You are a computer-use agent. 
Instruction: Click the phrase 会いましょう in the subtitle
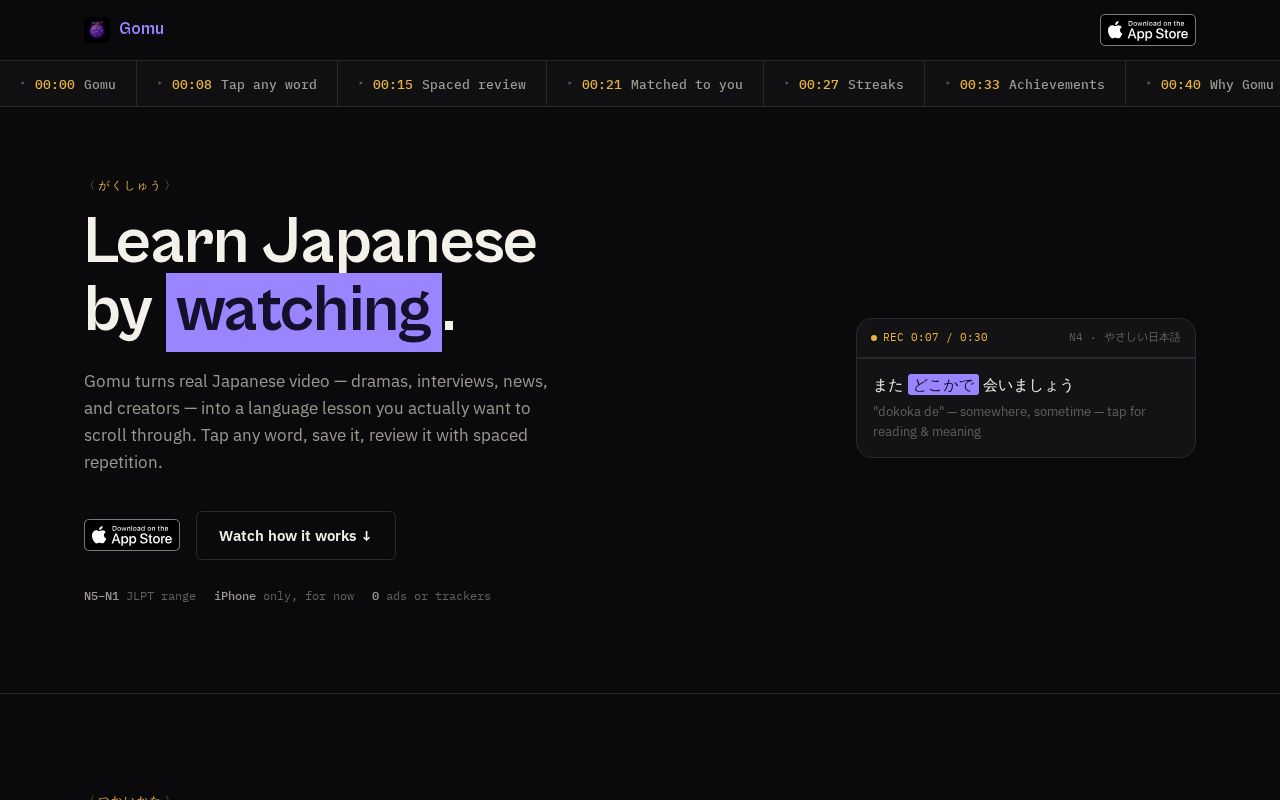(1028, 385)
